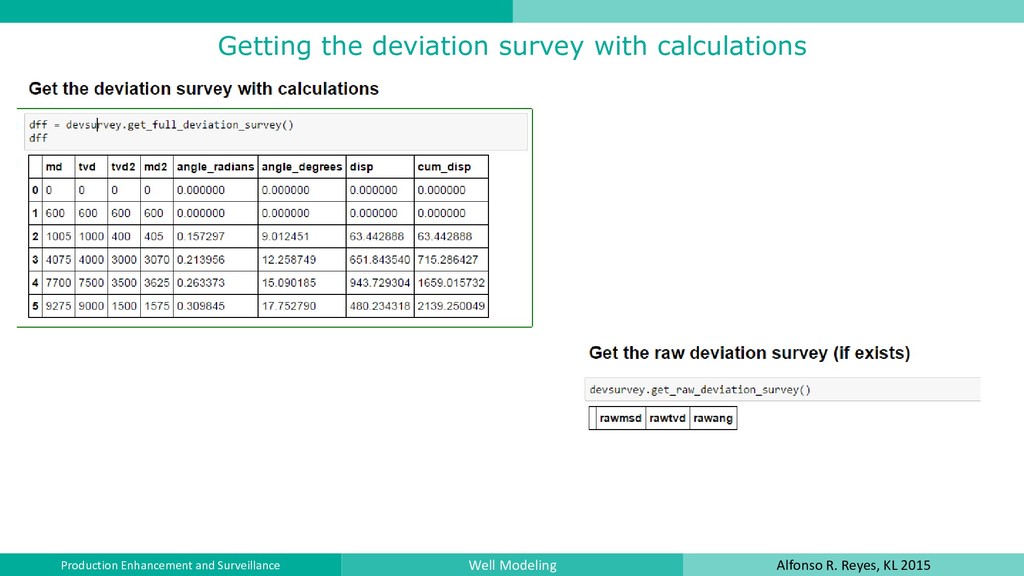The width and height of the screenshot is (1024, 576).
Task: Click the disp value 651.843540
Action: point(379,259)
